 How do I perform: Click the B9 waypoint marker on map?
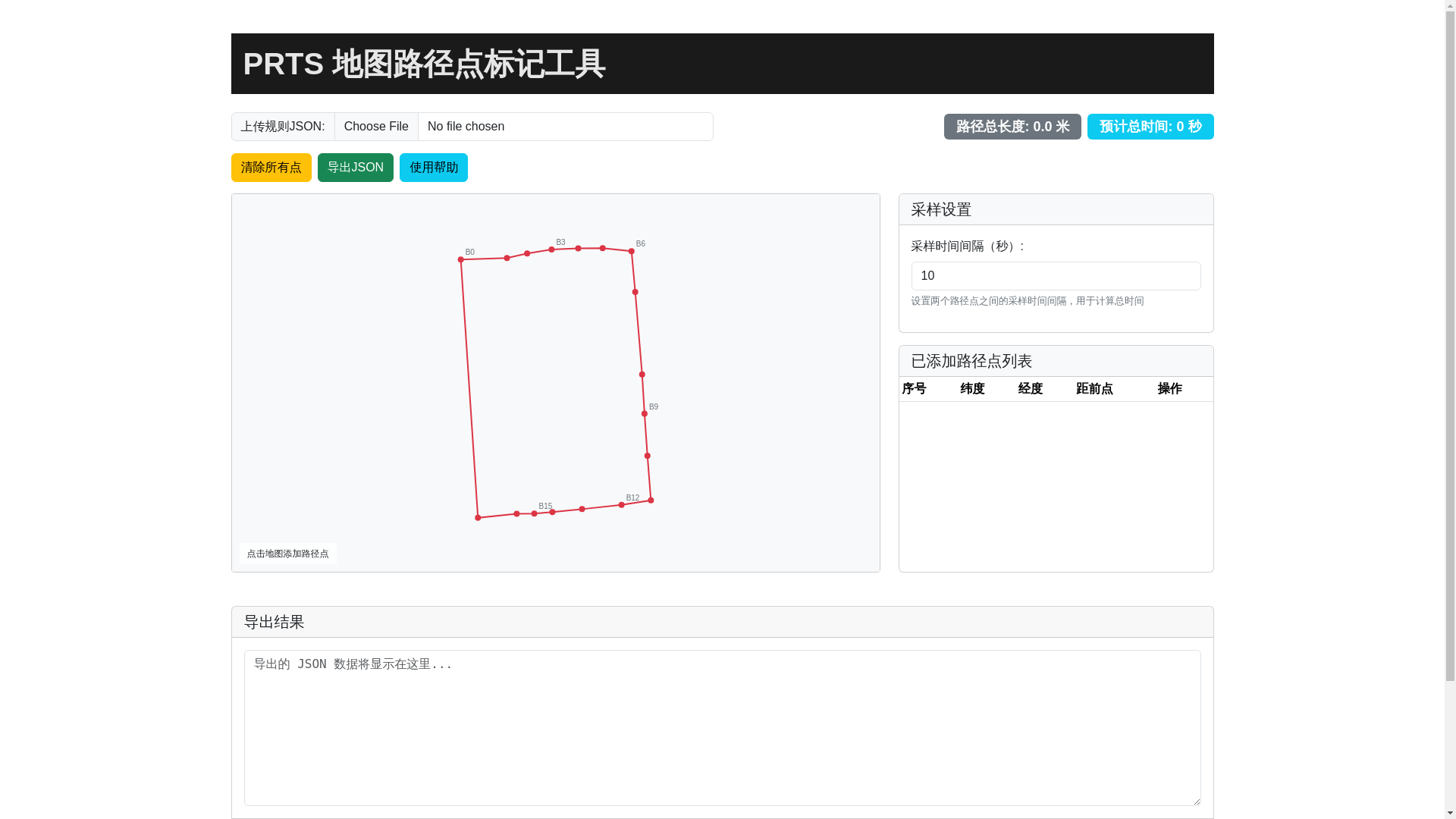coord(645,414)
